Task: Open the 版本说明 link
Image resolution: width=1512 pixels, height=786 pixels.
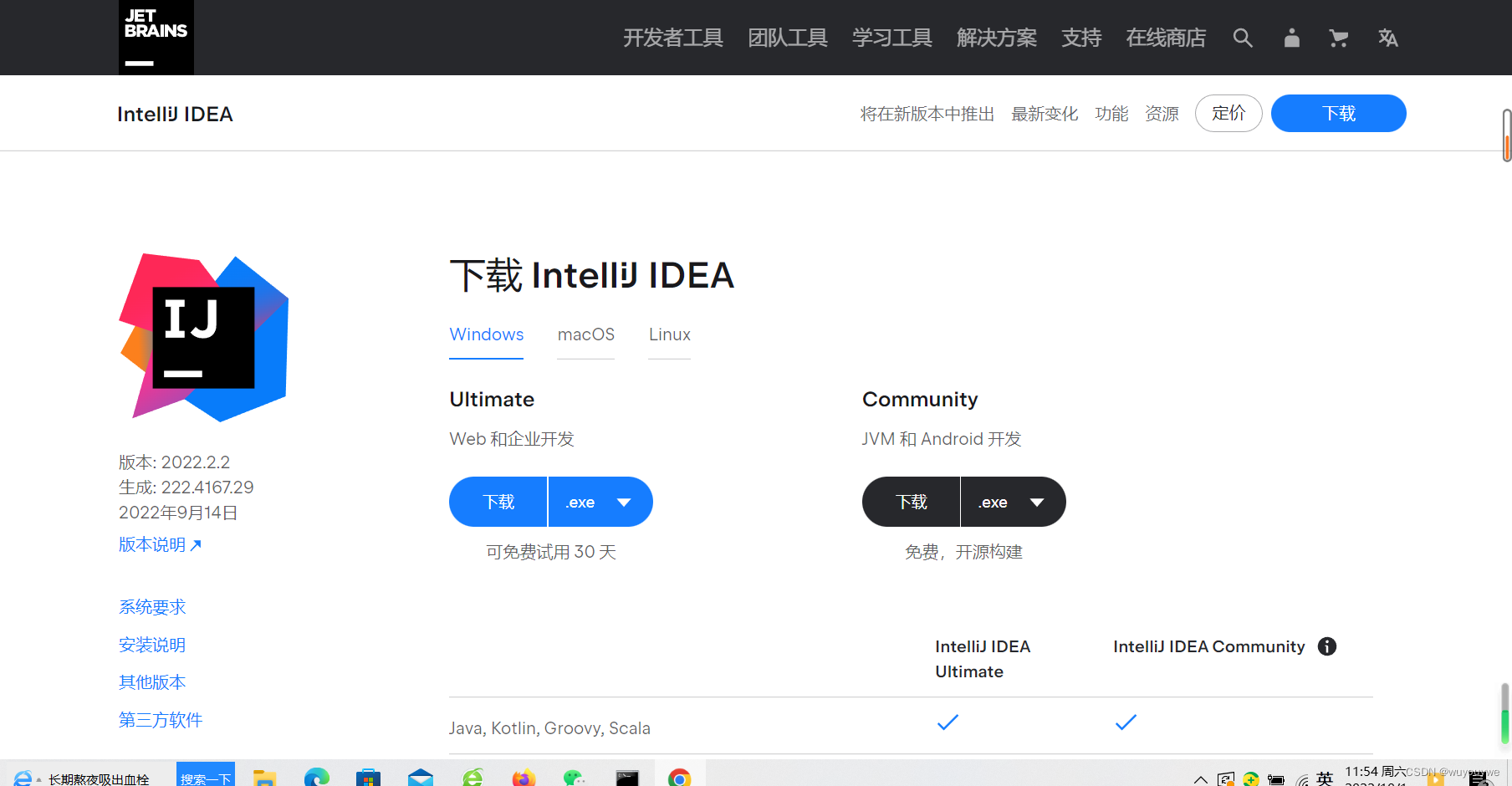Action: point(152,544)
